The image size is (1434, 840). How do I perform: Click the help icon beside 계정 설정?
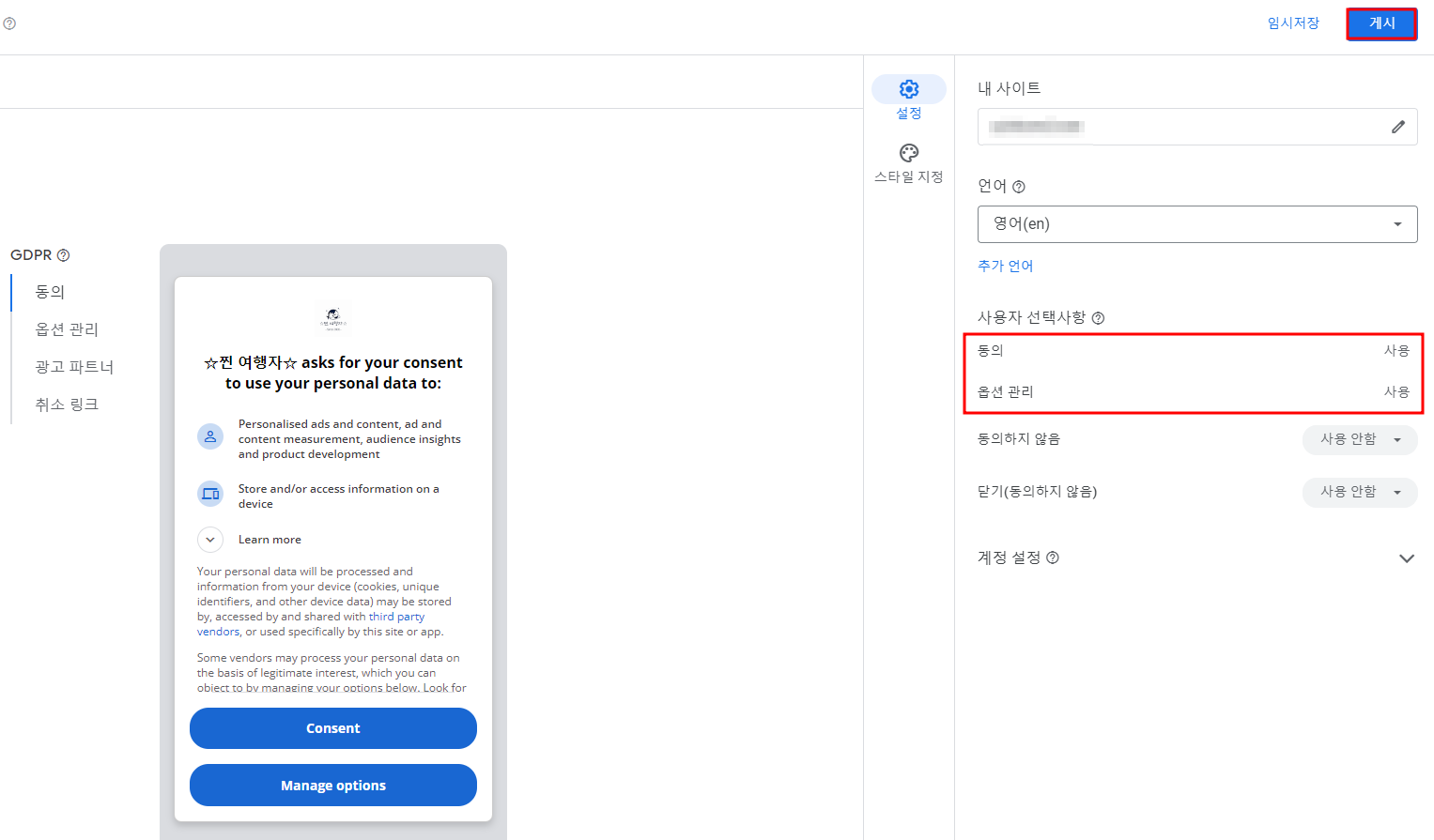point(1052,557)
